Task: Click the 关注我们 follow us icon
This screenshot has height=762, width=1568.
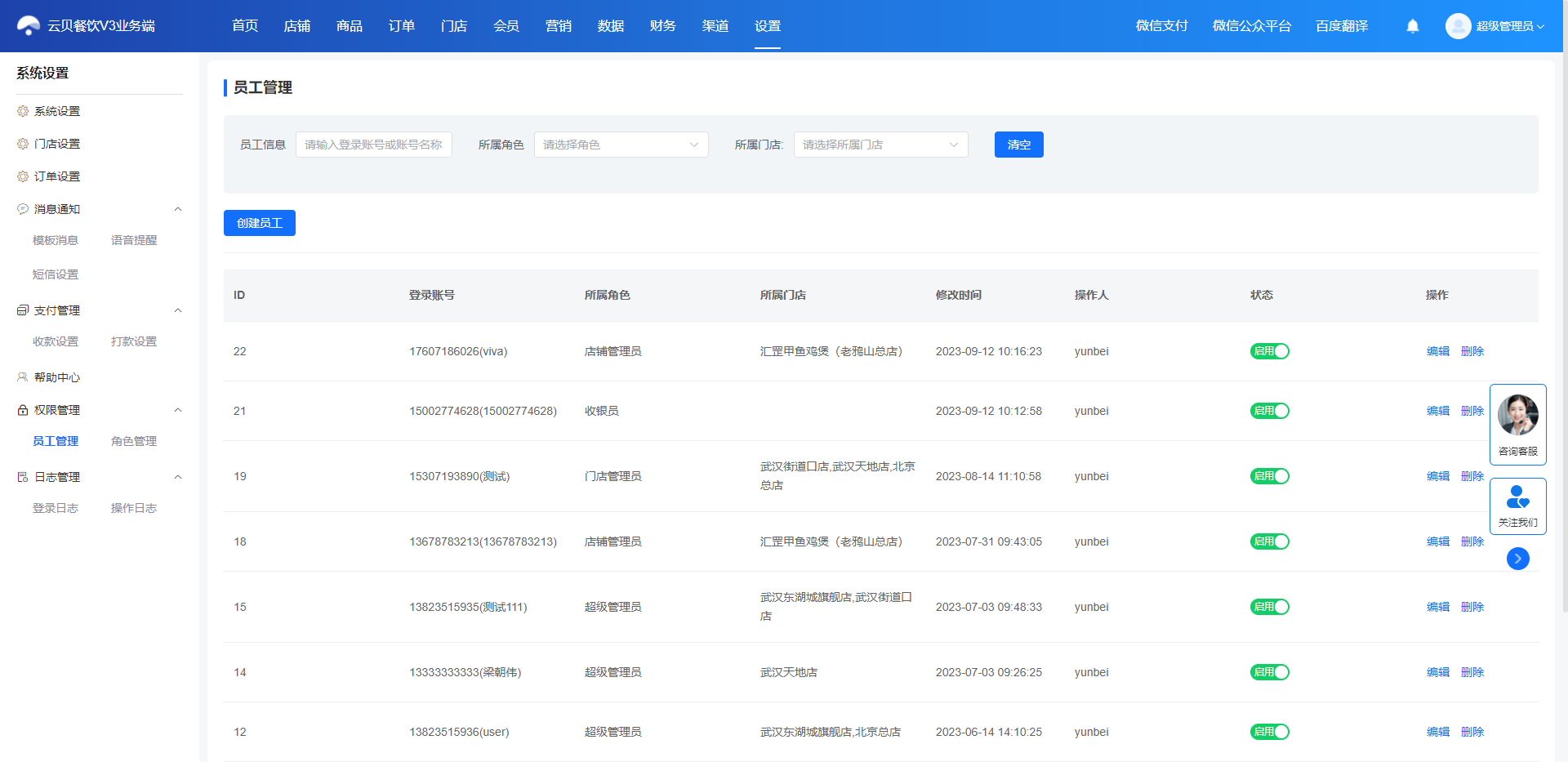Action: click(x=1518, y=497)
